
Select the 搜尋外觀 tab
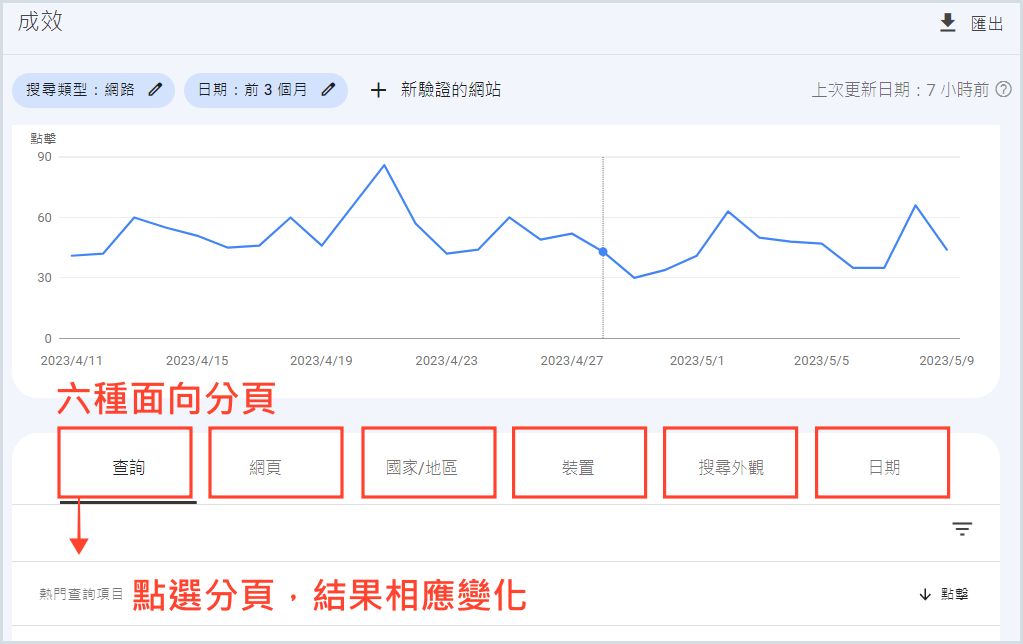click(730, 467)
